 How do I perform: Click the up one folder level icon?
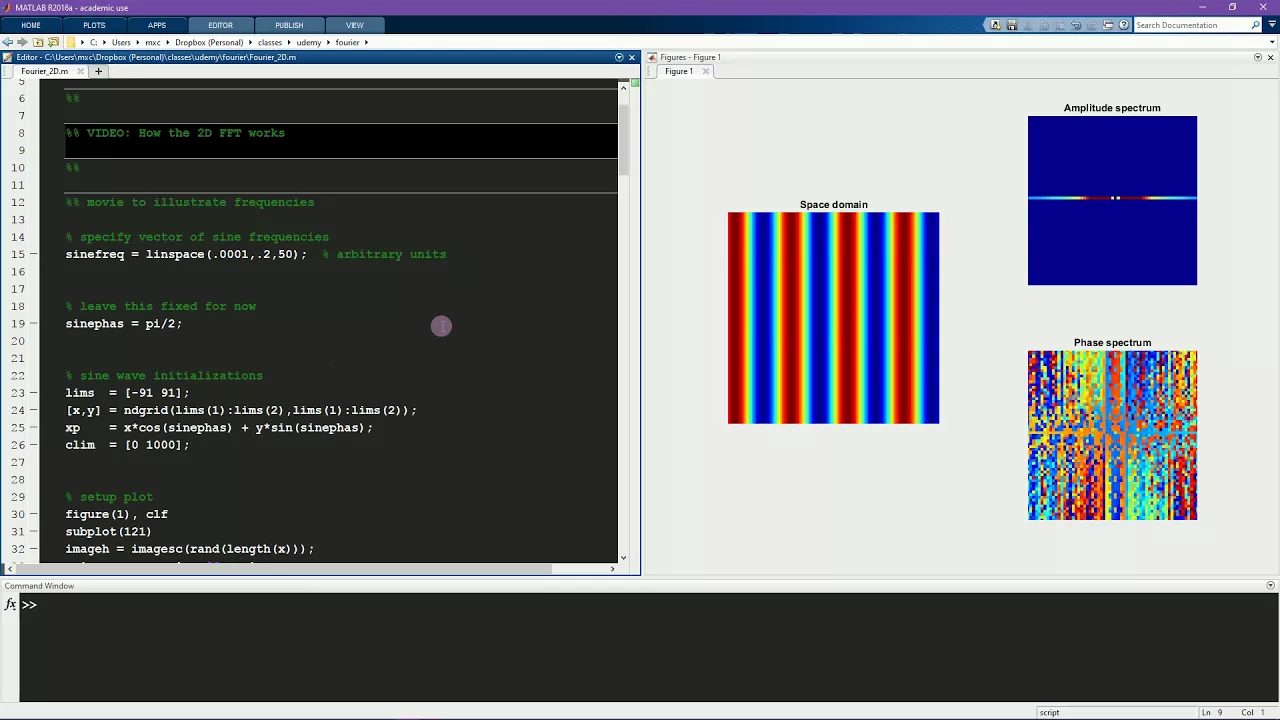click(38, 42)
